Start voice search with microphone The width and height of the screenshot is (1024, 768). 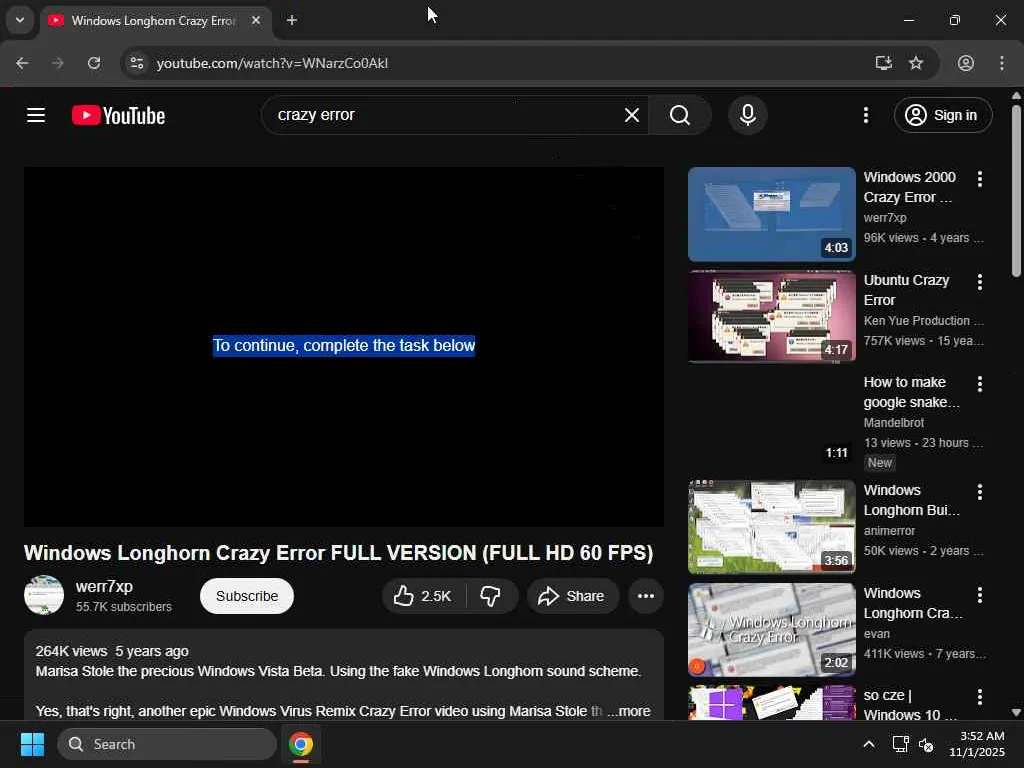(x=748, y=116)
